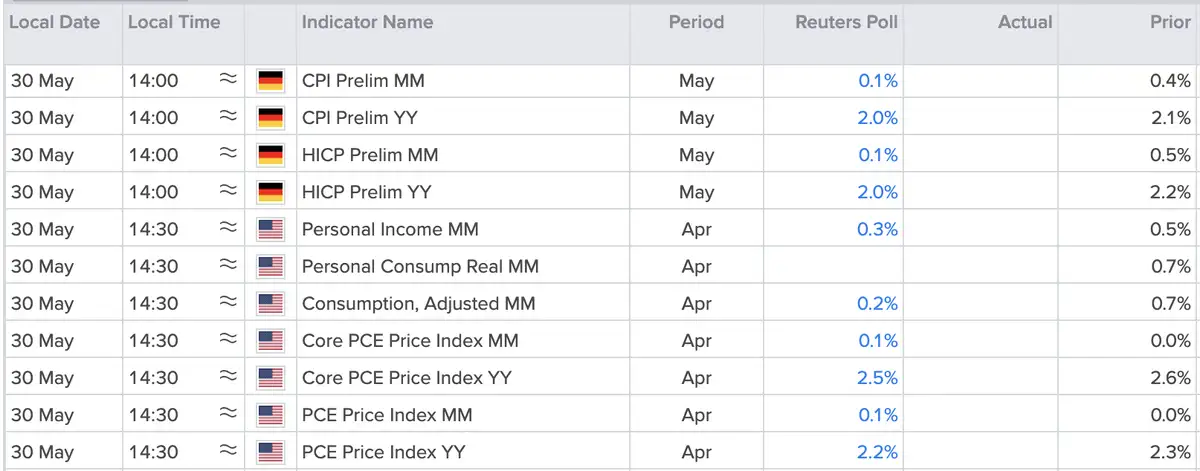Viewport: 1200px width, 471px height.
Task: Click the 30 May date in PCE Price Index YY row
Action: [x=42, y=452]
